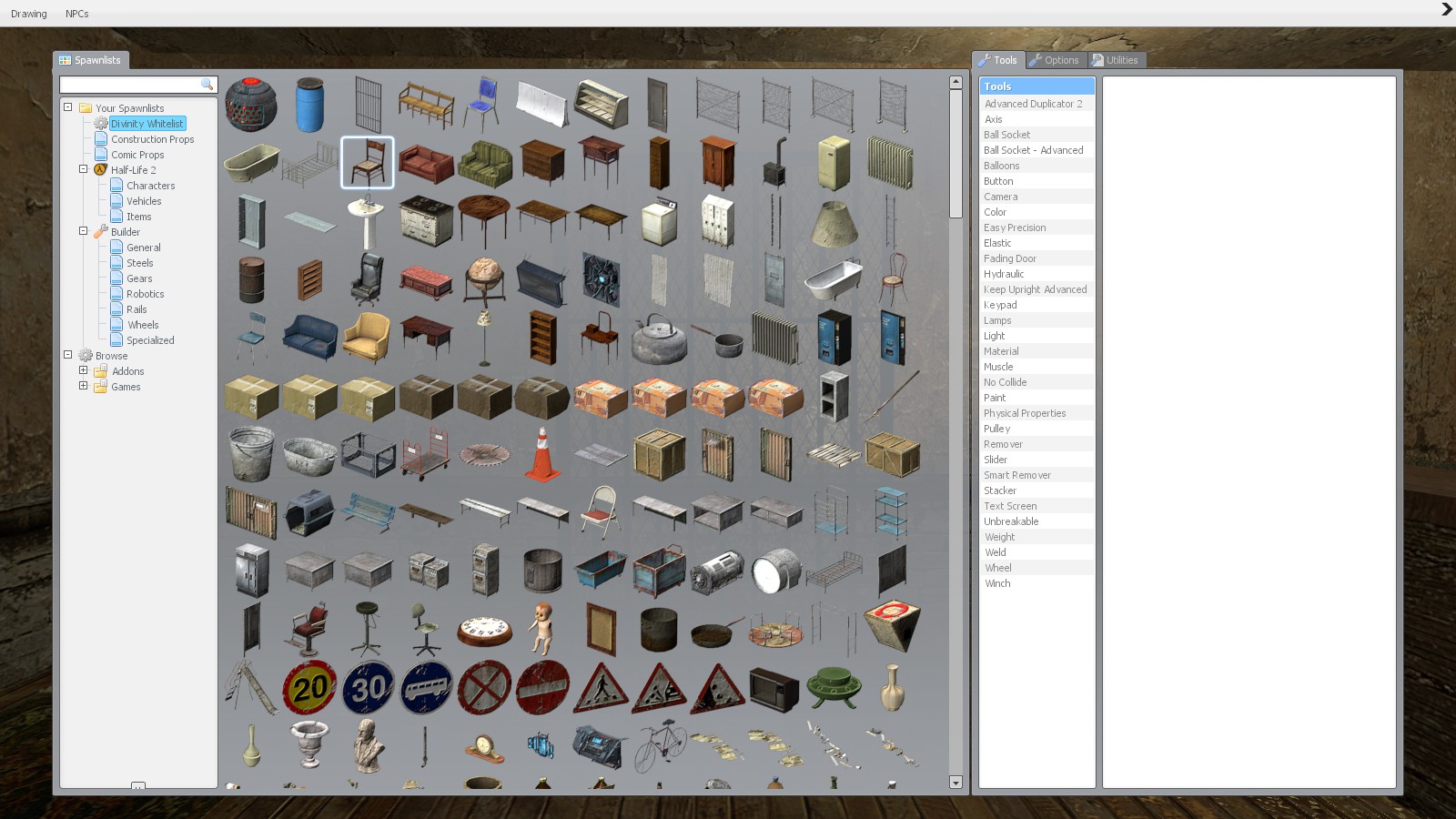Spawn the red leather couch prop

426,163
